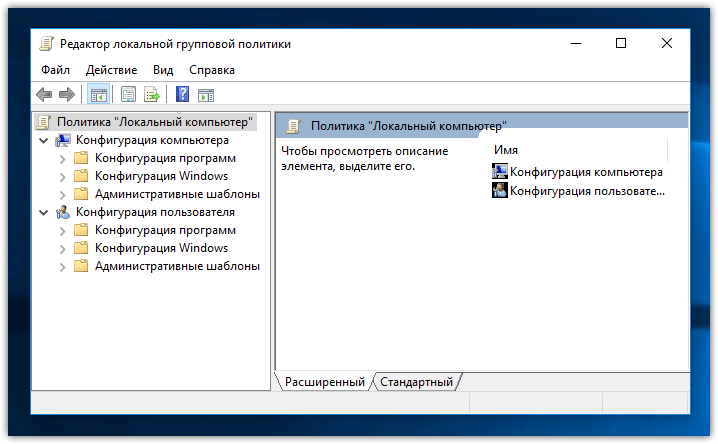The image size is (718, 444).
Task: Expand Конфигурация Windows under user configuration
Action: [x=63, y=249]
